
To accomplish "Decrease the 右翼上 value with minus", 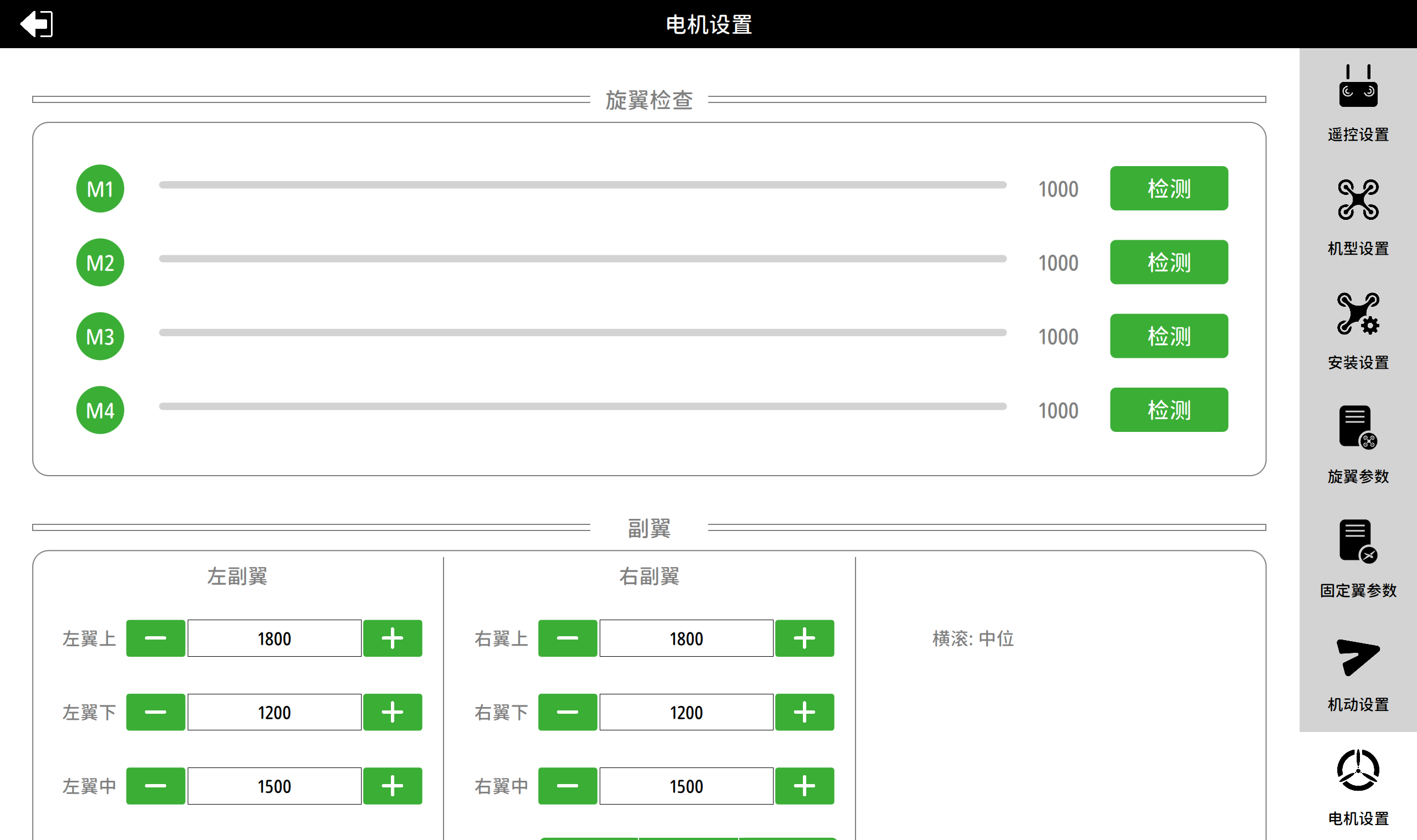I will pyautogui.click(x=567, y=638).
